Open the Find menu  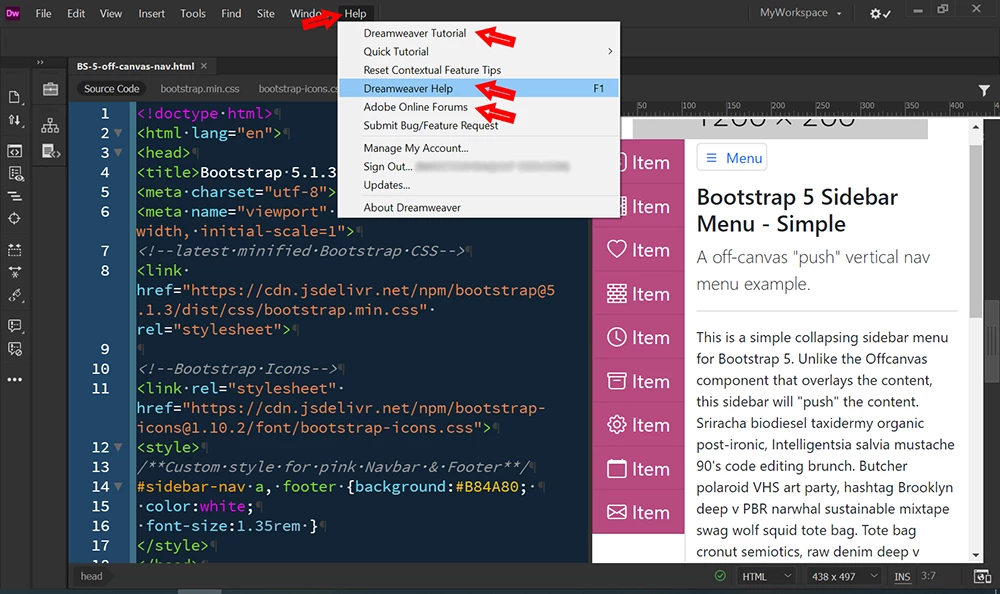click(x=231, y=13)
